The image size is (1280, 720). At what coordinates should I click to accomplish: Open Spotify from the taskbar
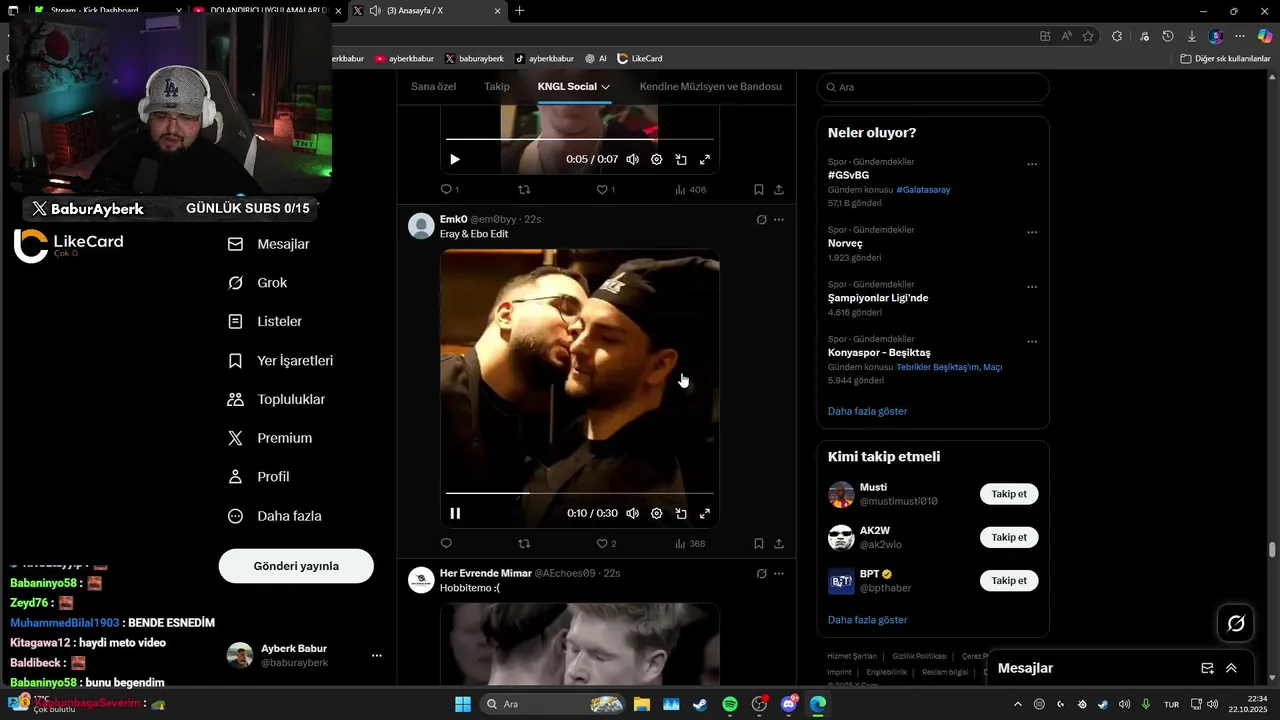[730, 704]
